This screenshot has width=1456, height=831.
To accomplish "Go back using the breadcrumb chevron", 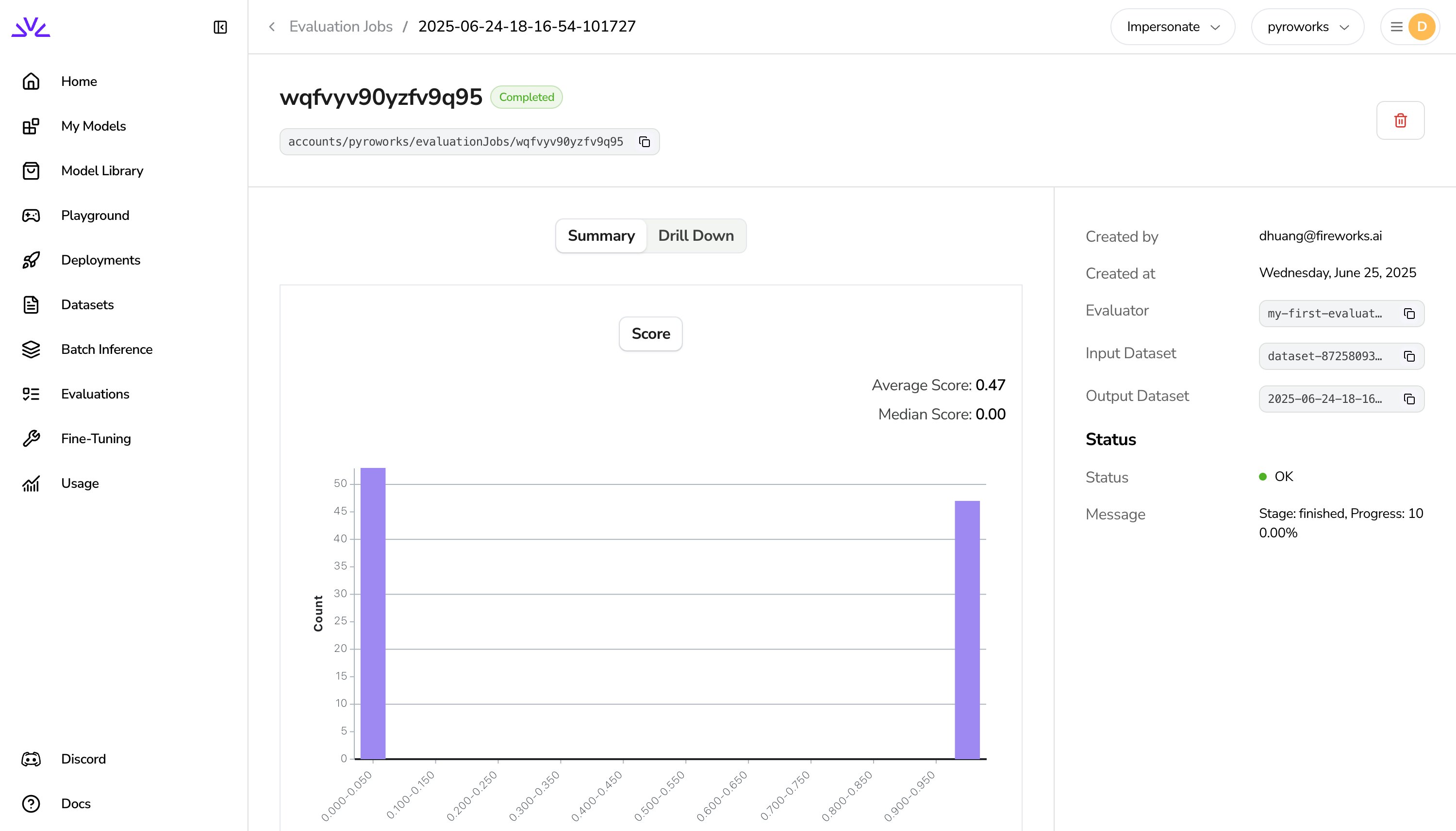I will (x=272, y=27).
